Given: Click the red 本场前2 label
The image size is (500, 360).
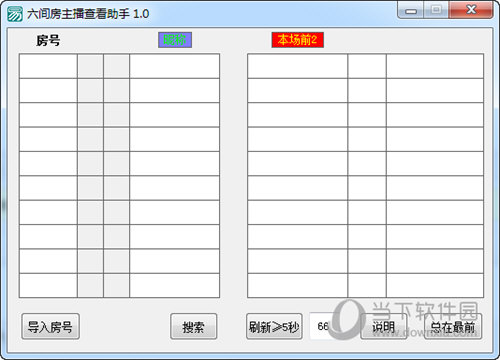Looking at the screenshot, I should 298,40.
